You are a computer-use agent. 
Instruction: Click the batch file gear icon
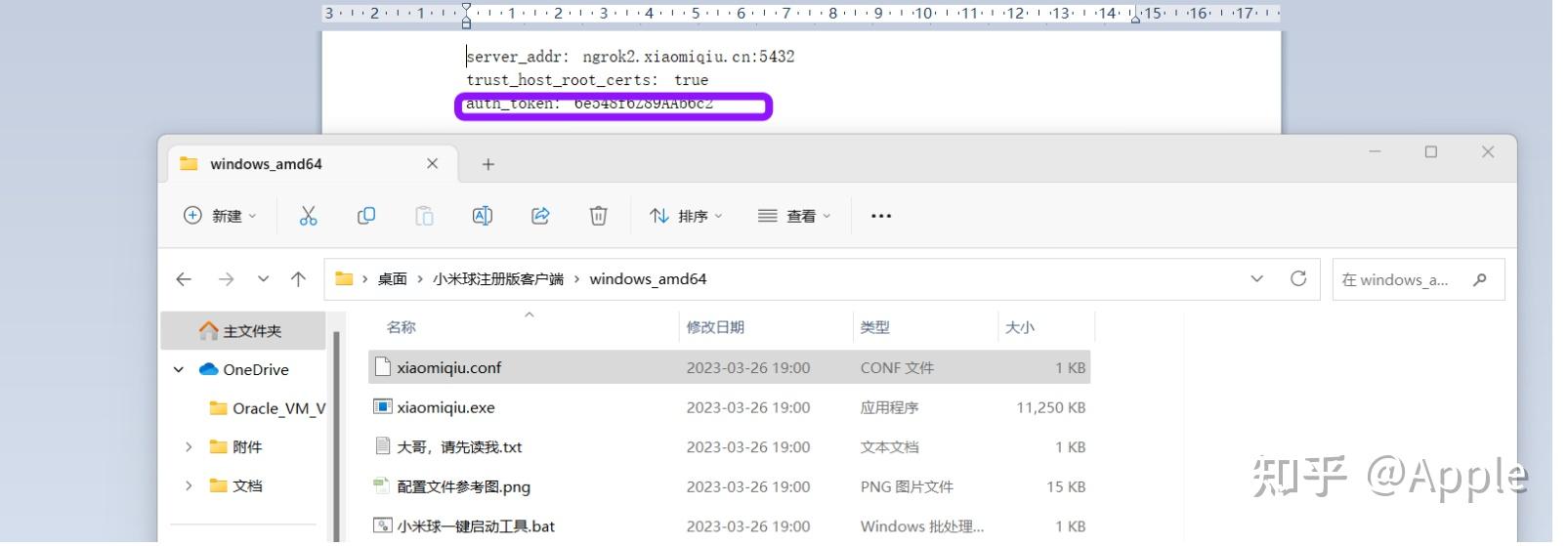(383, 525)
